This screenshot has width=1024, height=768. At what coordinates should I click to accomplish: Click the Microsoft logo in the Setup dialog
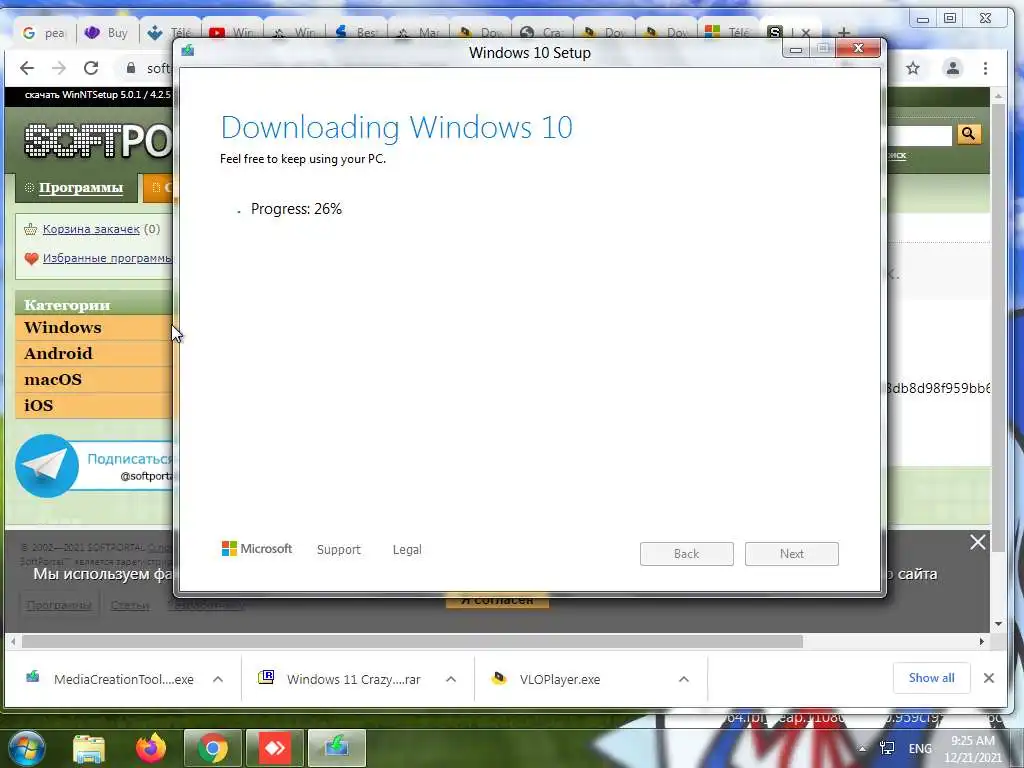click(257, 549)
